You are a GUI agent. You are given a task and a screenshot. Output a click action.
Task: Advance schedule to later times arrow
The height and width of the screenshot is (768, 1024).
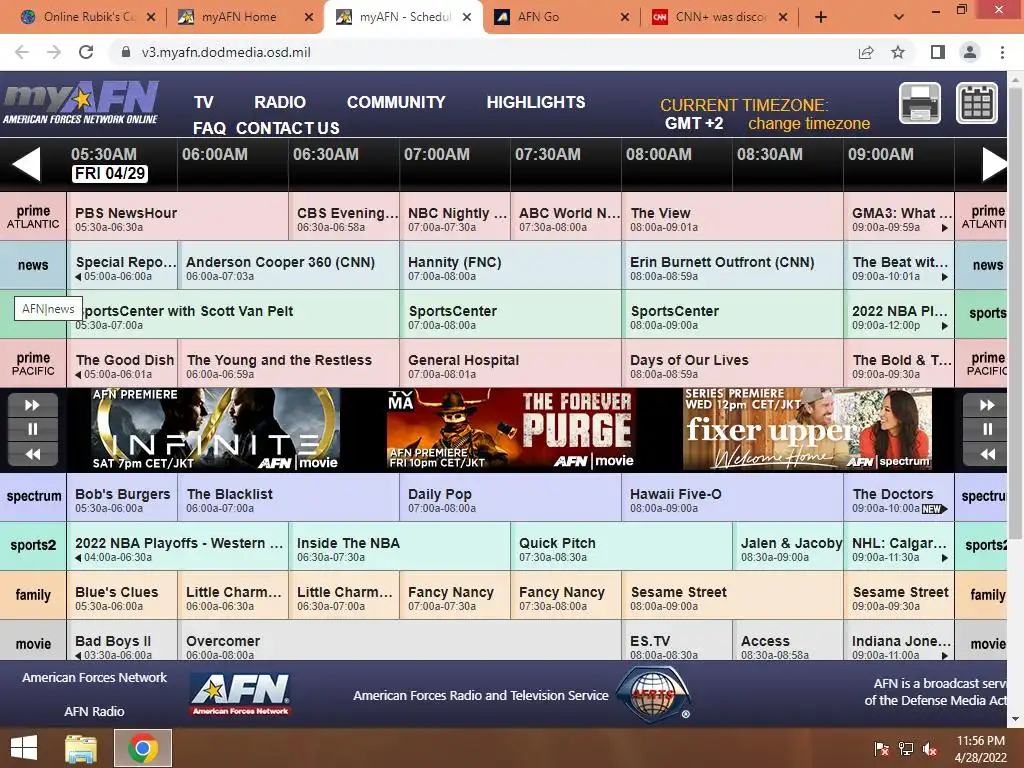pos(995,164)
